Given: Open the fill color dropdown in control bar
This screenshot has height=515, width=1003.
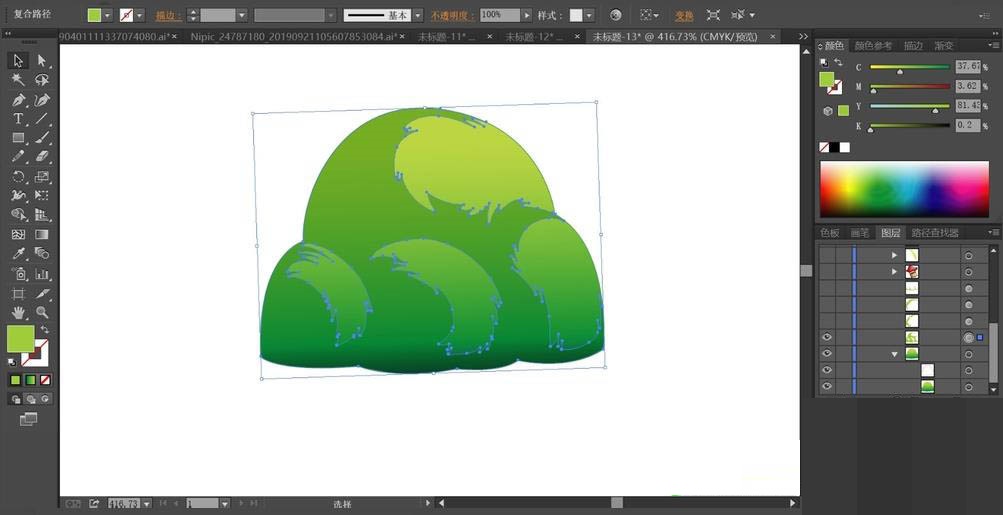Looking at the screenshot, I should pyautogui.click(x=108, y=16).
